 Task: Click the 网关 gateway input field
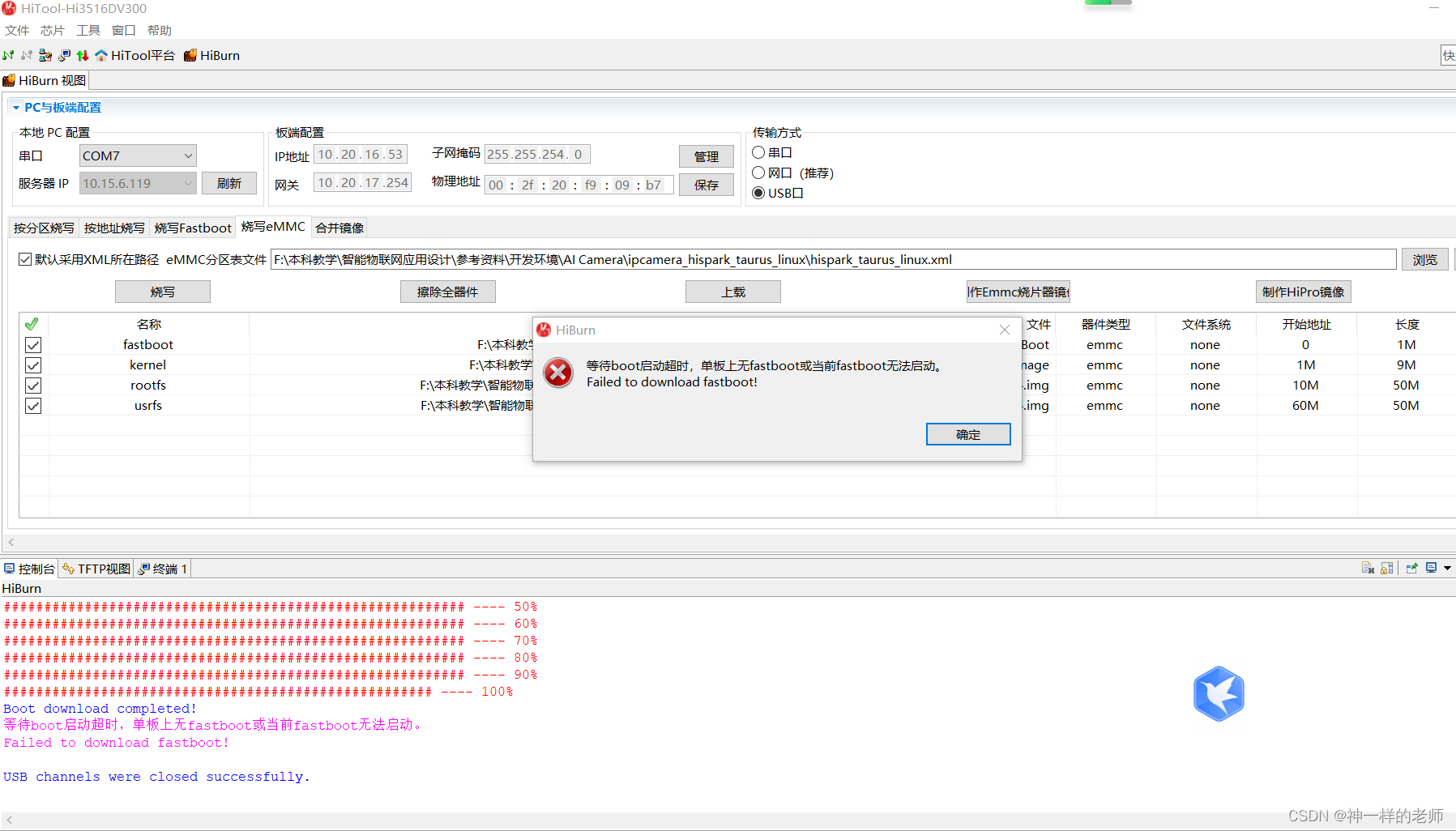362,183
